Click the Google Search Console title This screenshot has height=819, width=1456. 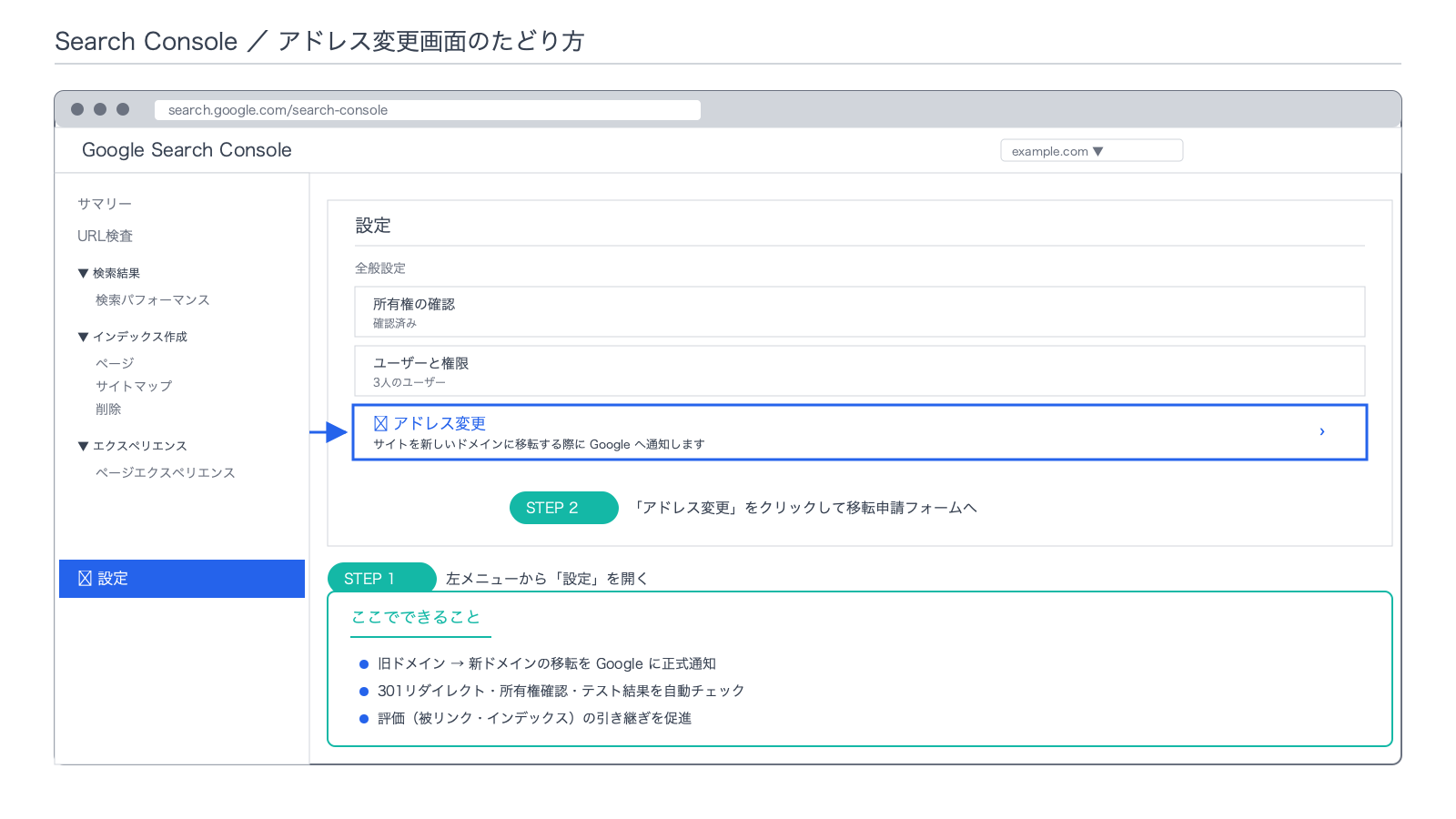tap(187, 150)
